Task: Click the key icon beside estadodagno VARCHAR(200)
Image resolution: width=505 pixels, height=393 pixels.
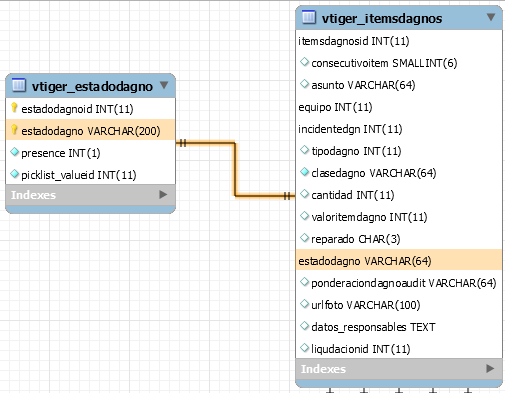Action: [x=14, y=130]
